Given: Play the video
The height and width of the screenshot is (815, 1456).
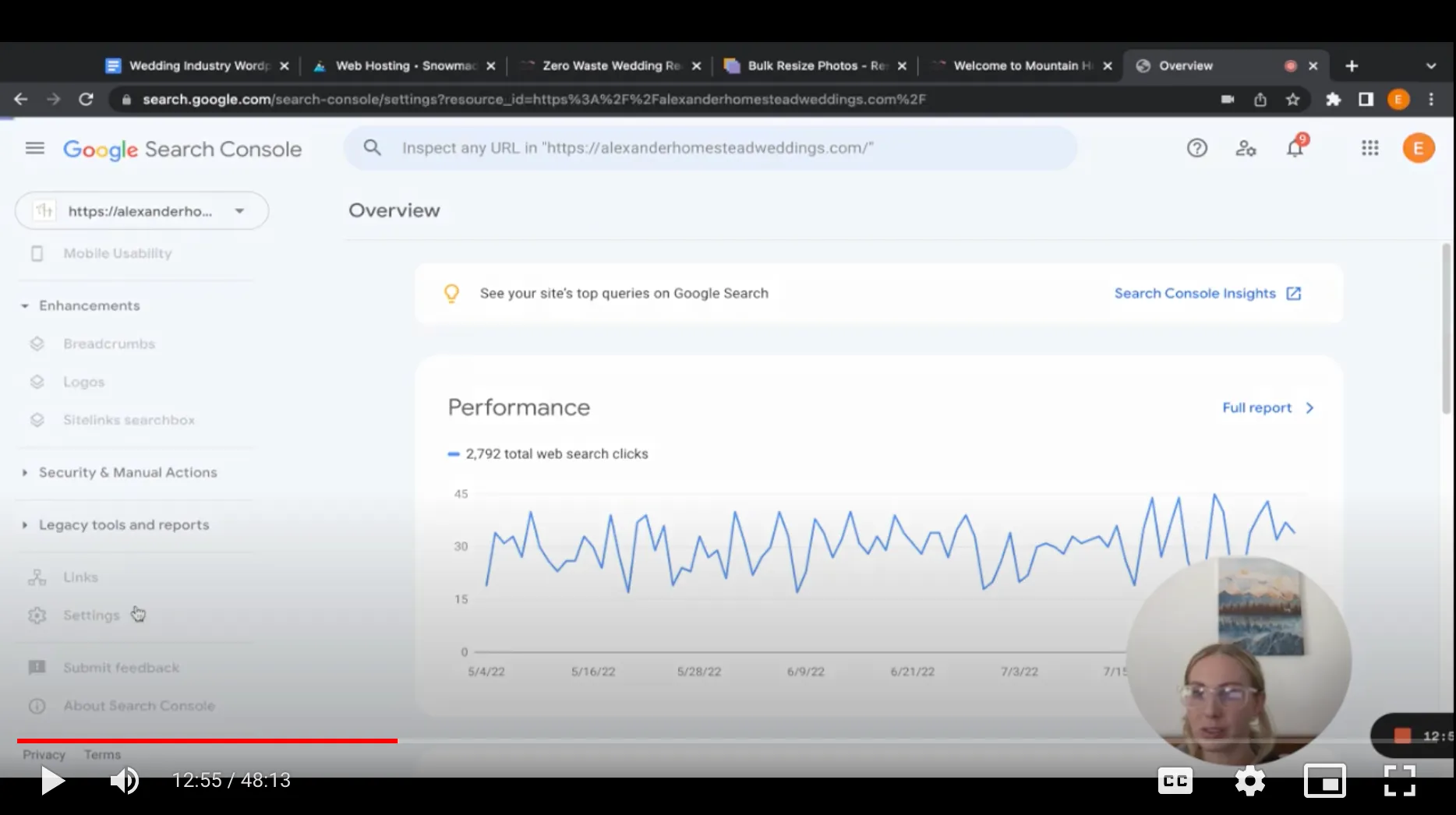Looking at the screenshot, I should point(52,781).
